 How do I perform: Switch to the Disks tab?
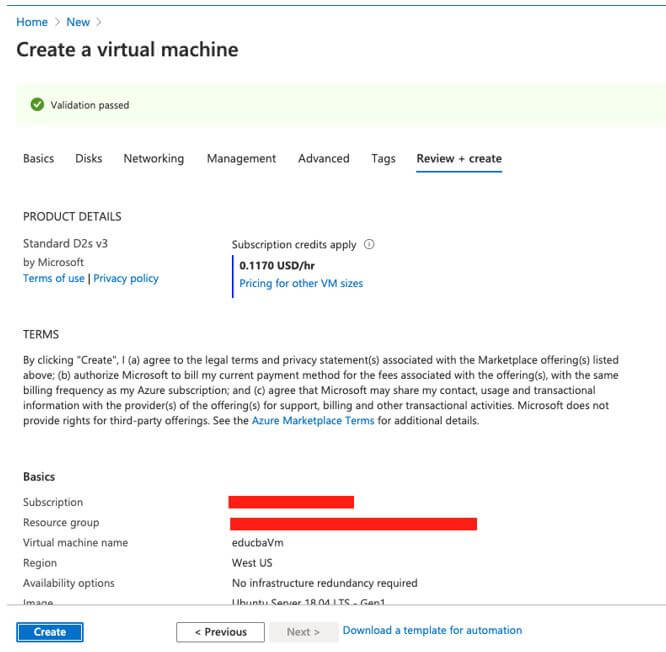tap(89, 158)
